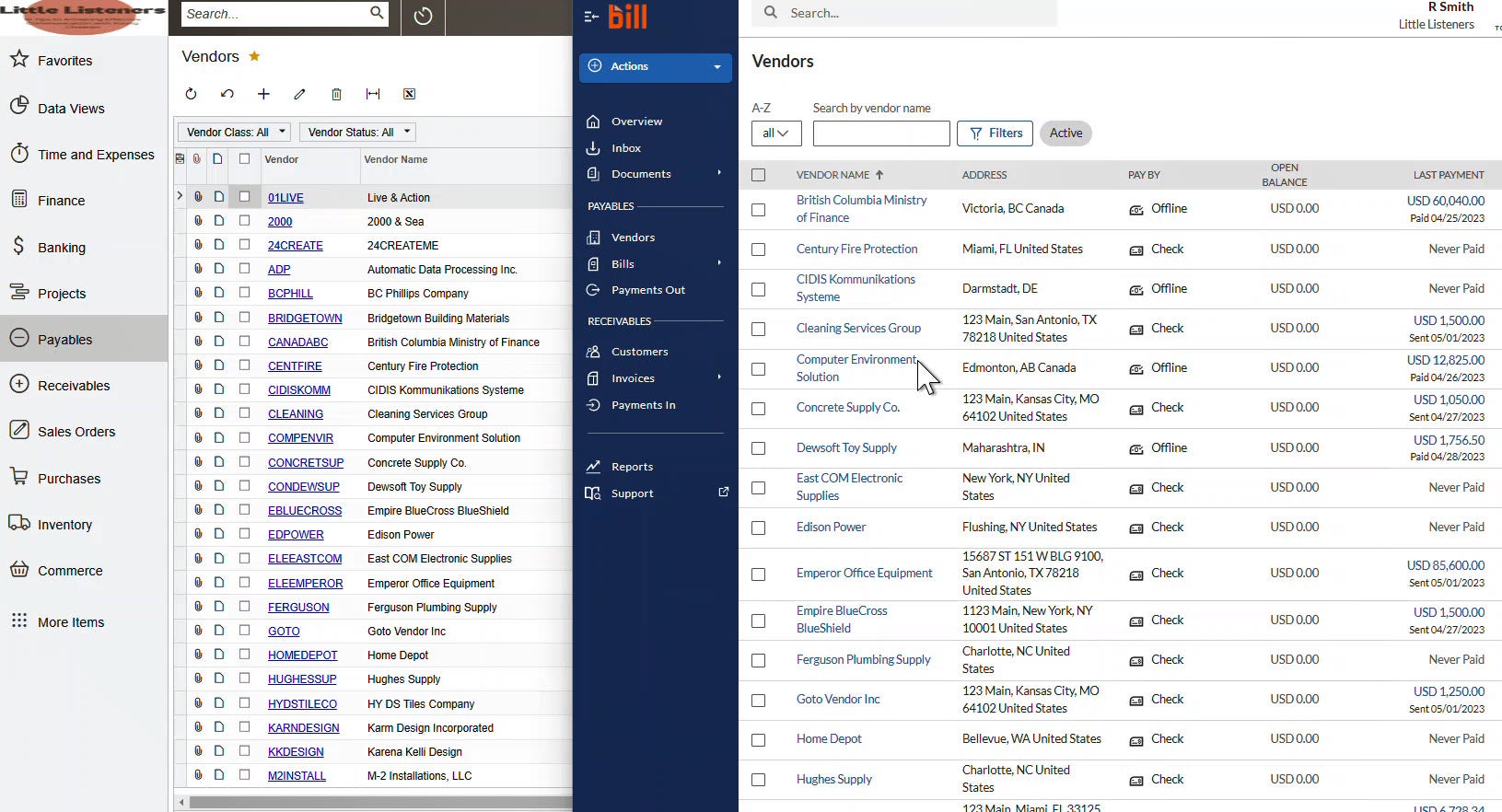
Task: Select all vendors in the bill list header checkbox
Action: 758,175
